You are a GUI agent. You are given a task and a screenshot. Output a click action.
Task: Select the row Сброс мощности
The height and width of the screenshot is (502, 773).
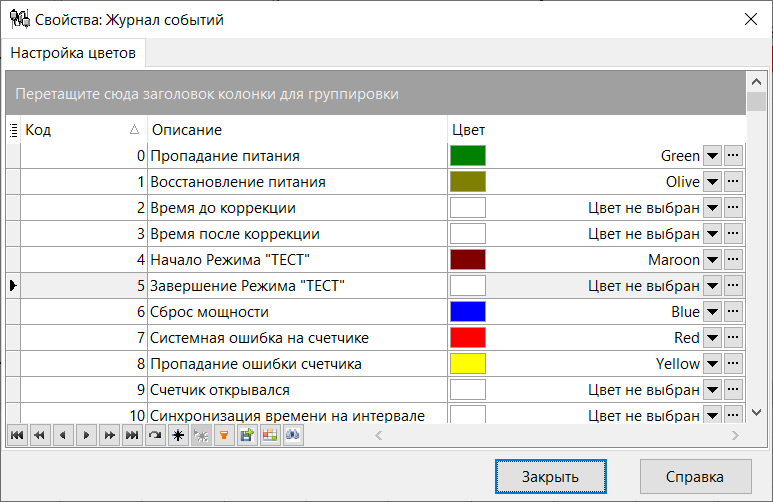click(376, 312)
